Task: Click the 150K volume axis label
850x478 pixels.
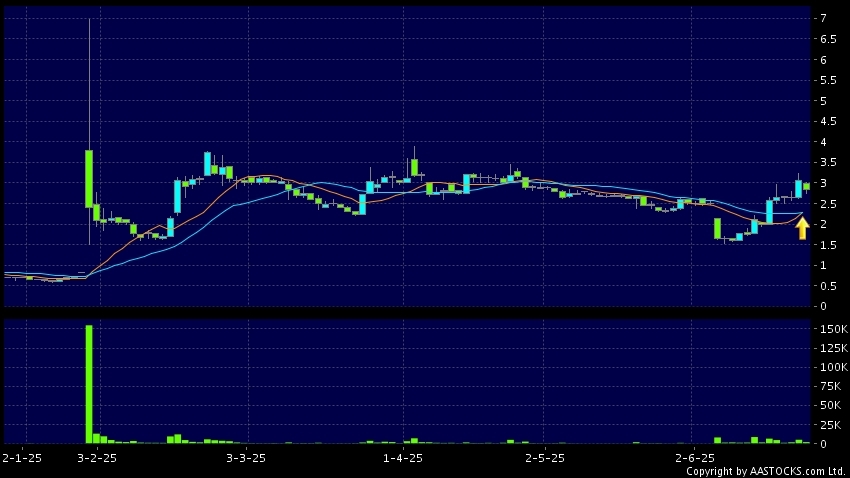Action: [x=834, y=329]
